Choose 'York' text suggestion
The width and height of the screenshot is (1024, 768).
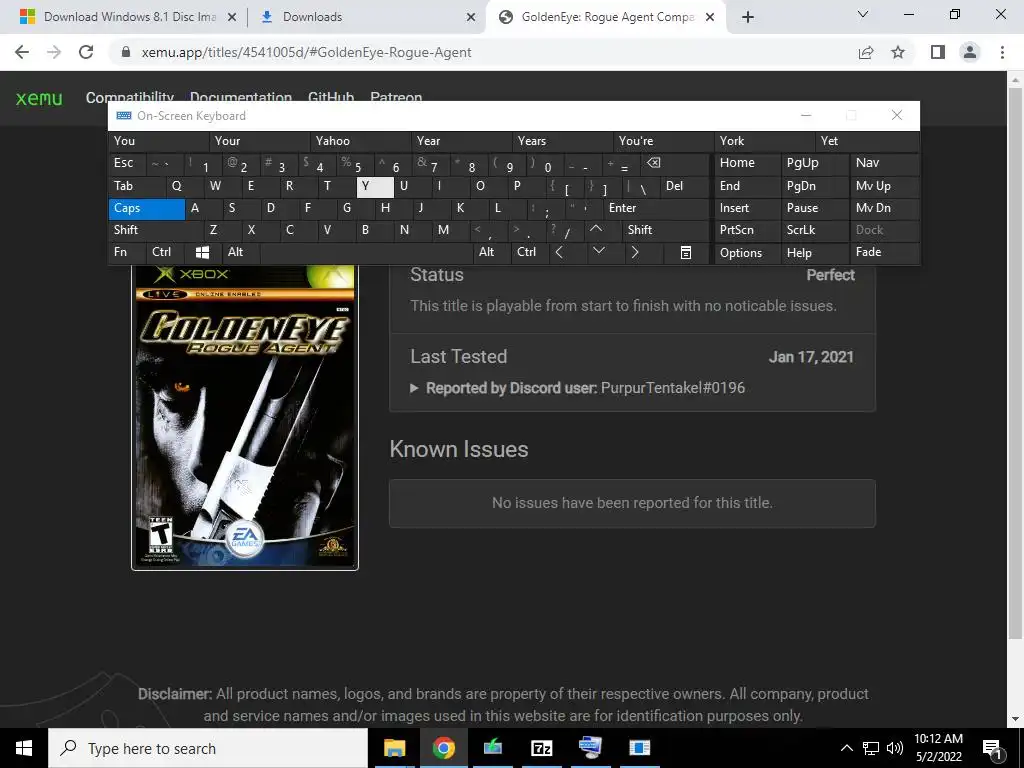(764, 141)
